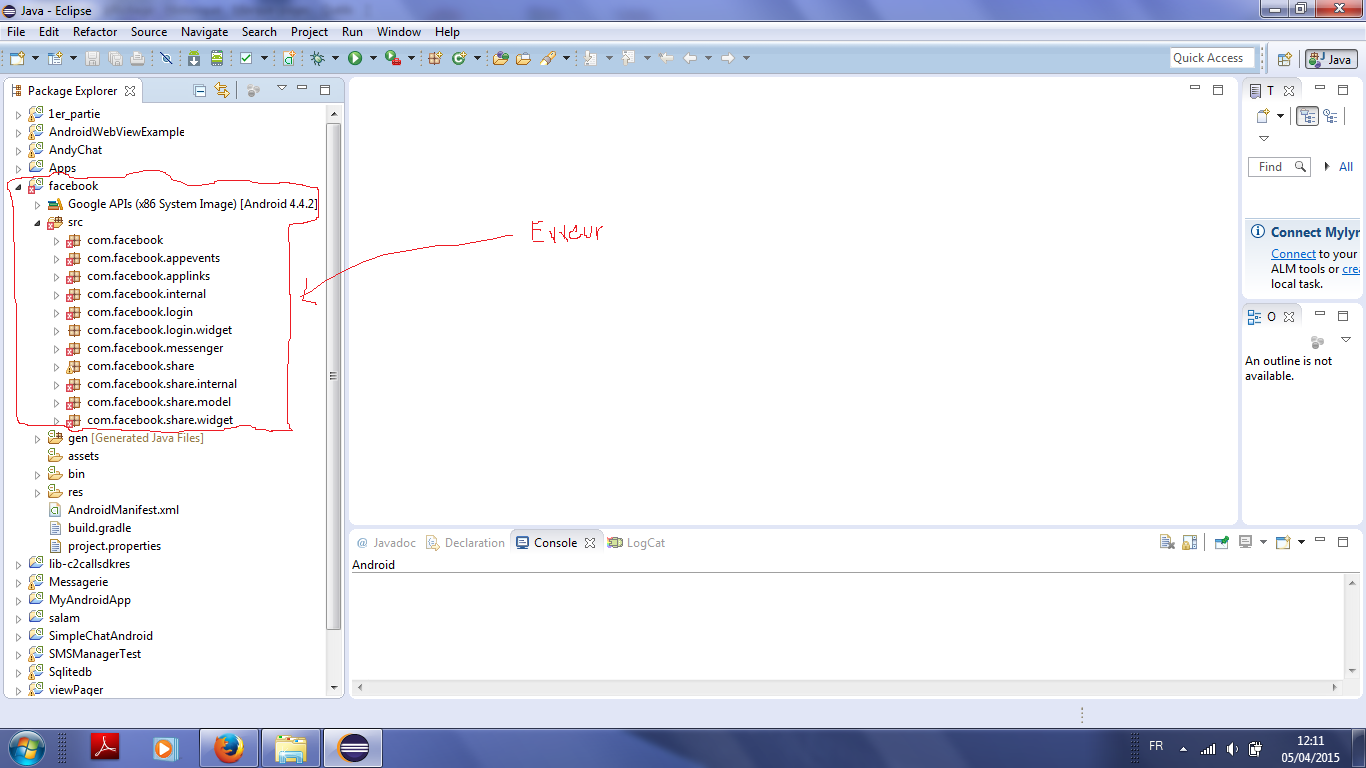
Task: Select the Java perspective button
Action: point(1330,59)
